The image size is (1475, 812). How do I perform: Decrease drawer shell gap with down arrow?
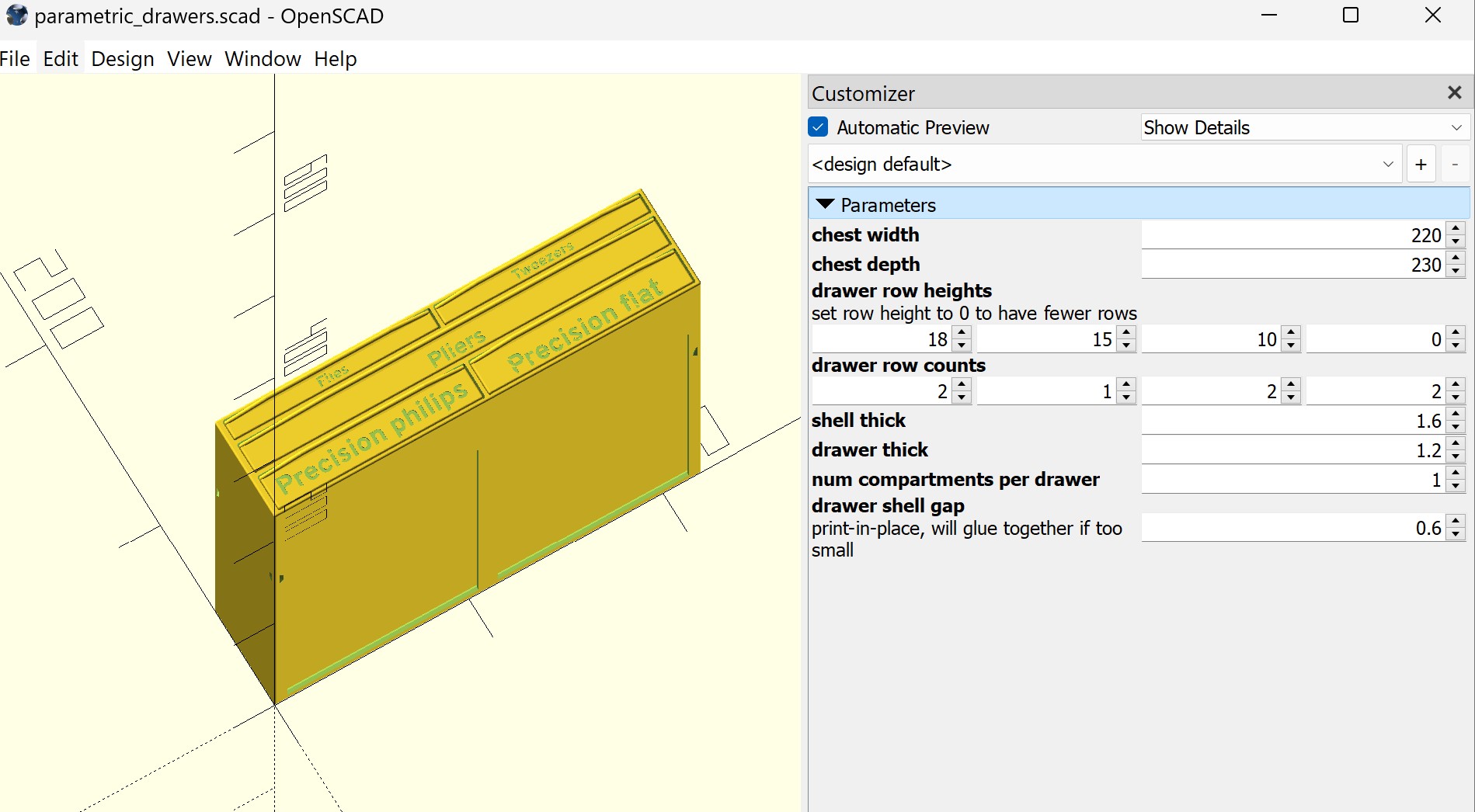(x=1456, y=535)
